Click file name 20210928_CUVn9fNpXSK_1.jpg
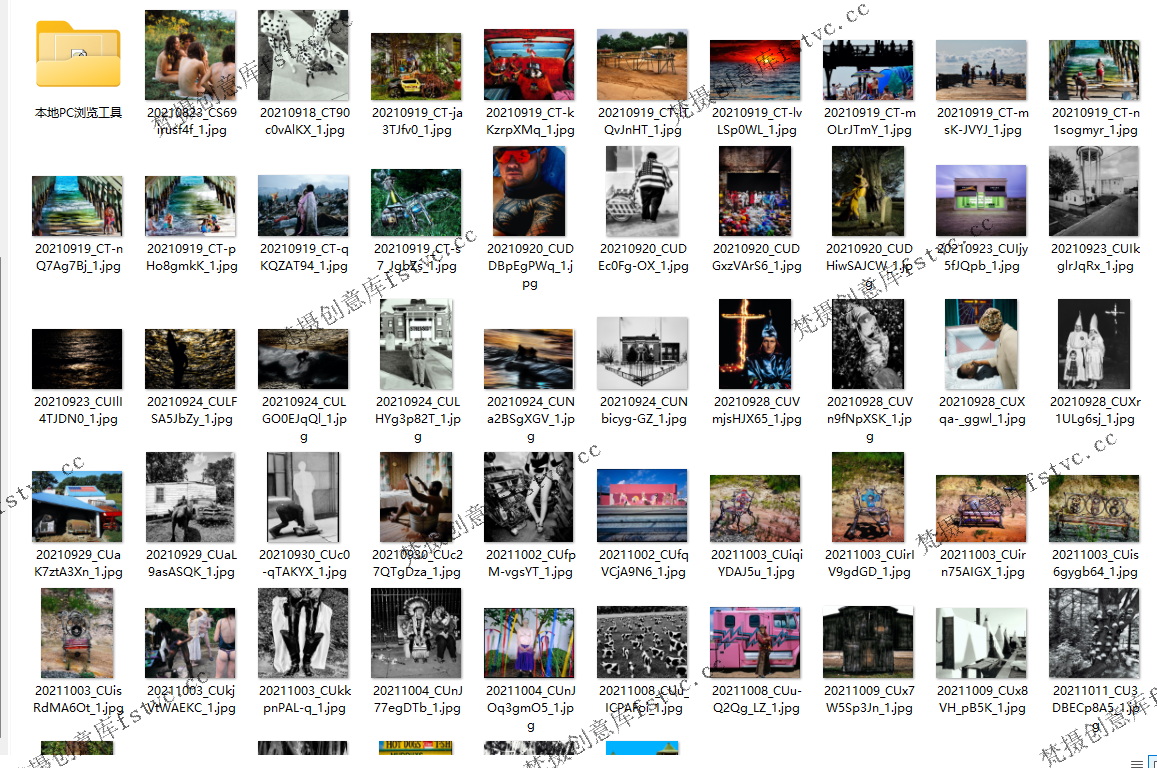 coord(869,418)
